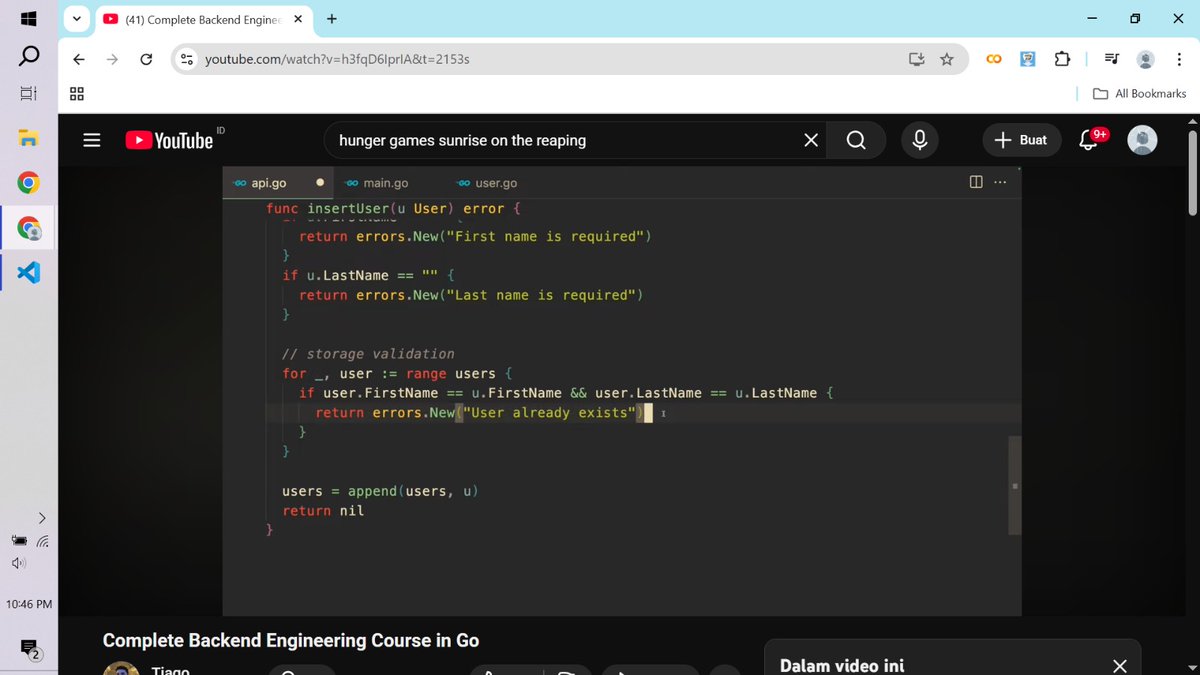Click the YouTube search magnifier button

tap(855, 140)
